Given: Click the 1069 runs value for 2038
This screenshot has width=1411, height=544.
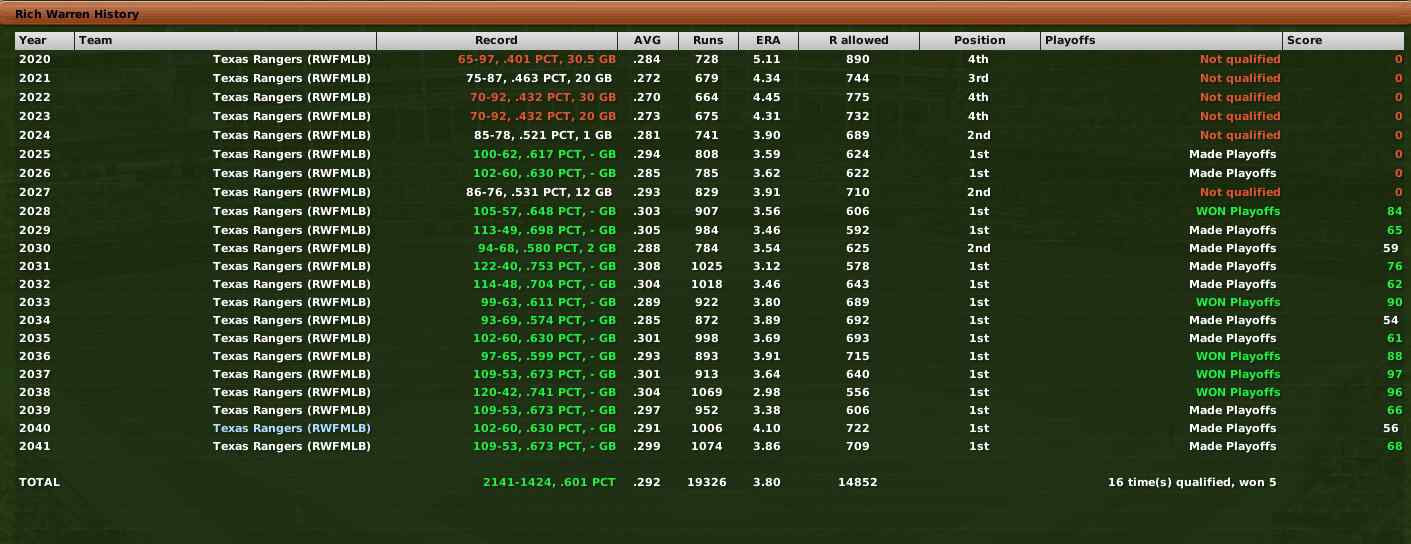Looking at the screenshot, I should coord(707,392).
